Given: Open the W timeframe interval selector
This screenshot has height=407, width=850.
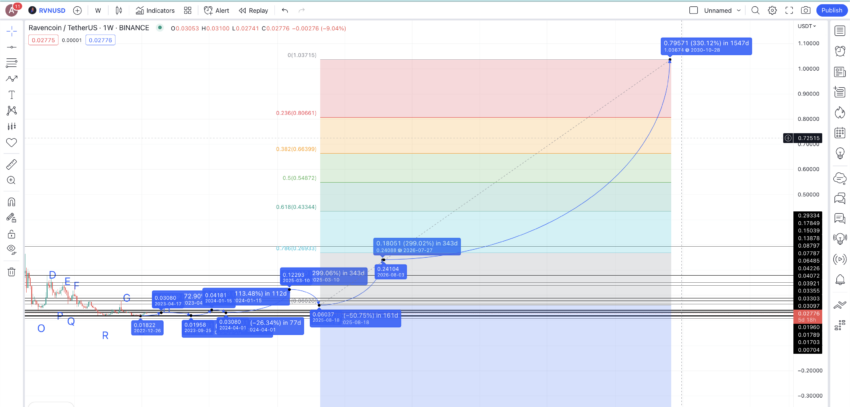Looking at the screenshot, I should click(x=98, y=10).
